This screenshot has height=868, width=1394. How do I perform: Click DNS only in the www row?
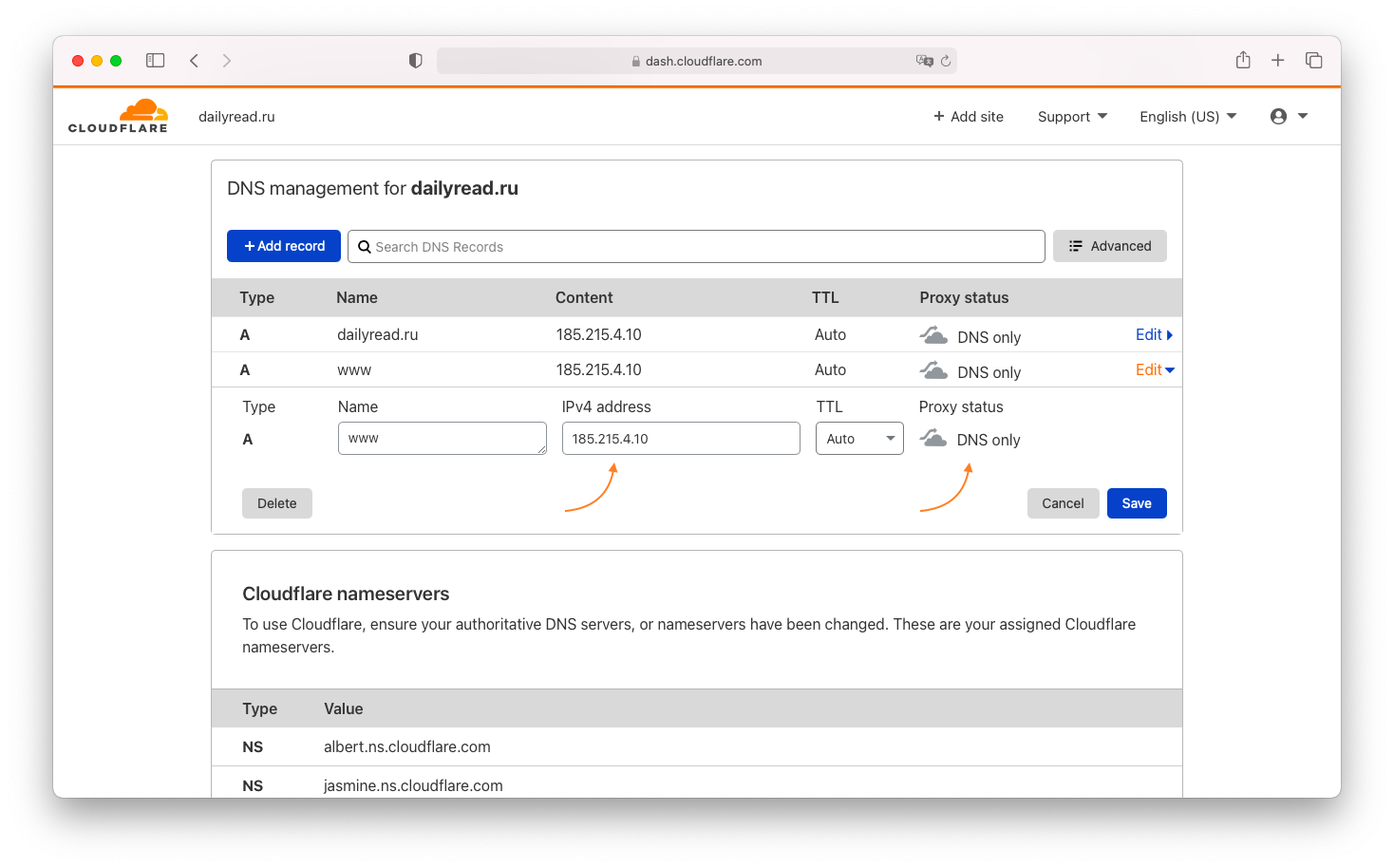pos(989,372)
